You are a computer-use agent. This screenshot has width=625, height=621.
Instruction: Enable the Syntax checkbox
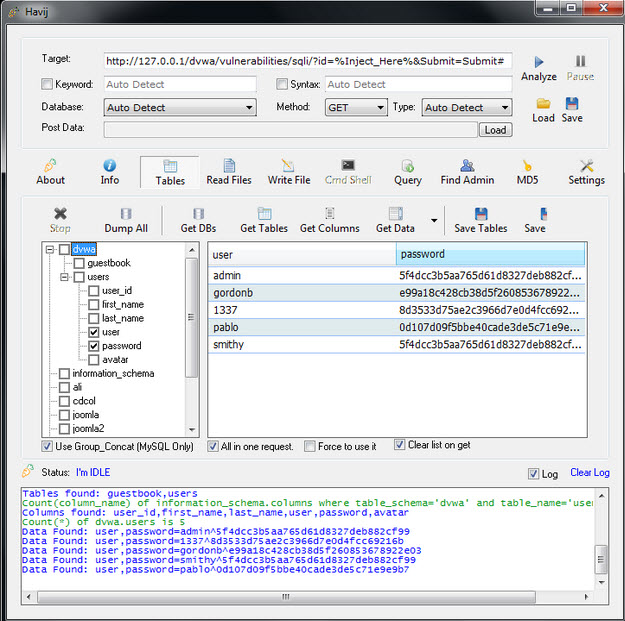(282, 84)
